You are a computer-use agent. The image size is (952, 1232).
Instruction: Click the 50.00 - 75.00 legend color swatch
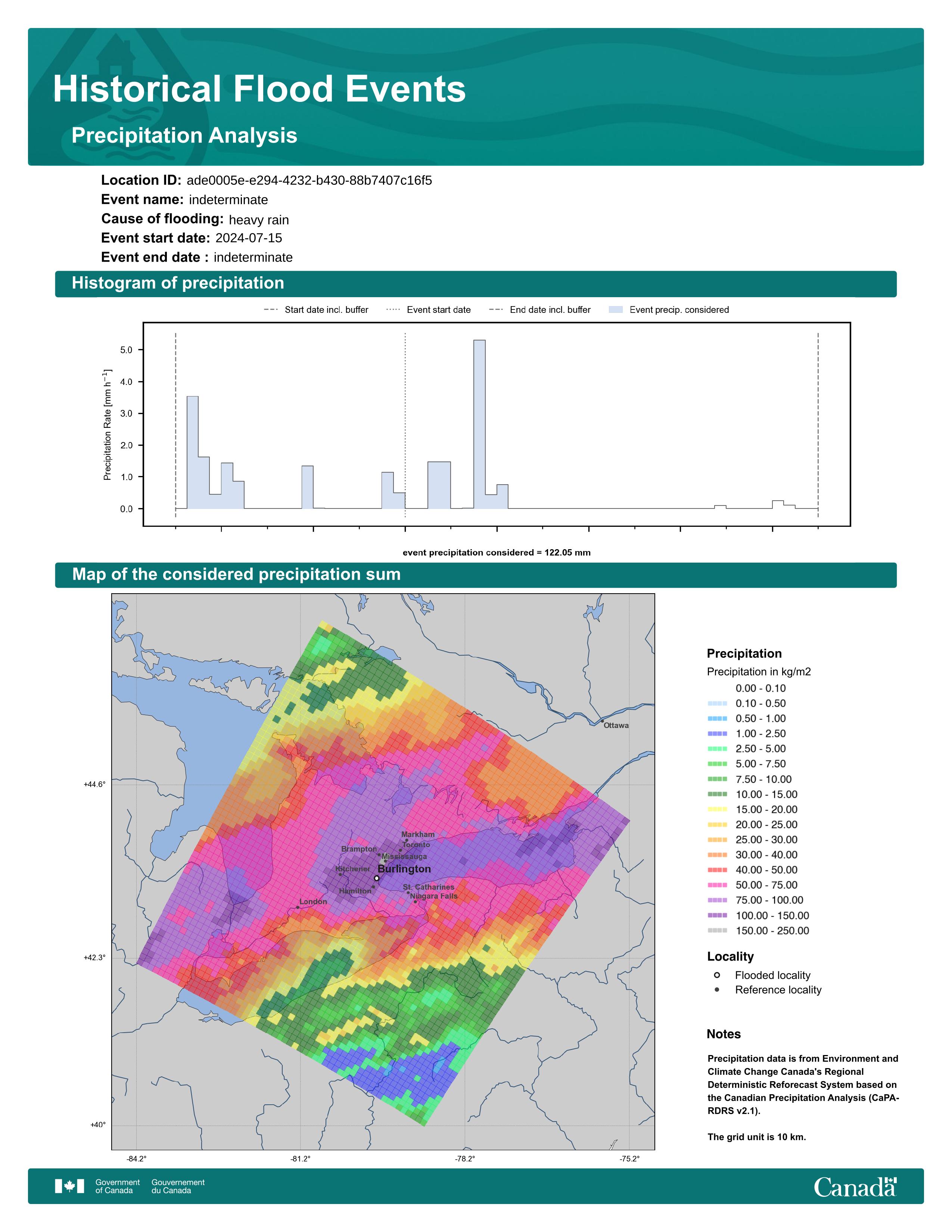point(718,885)
